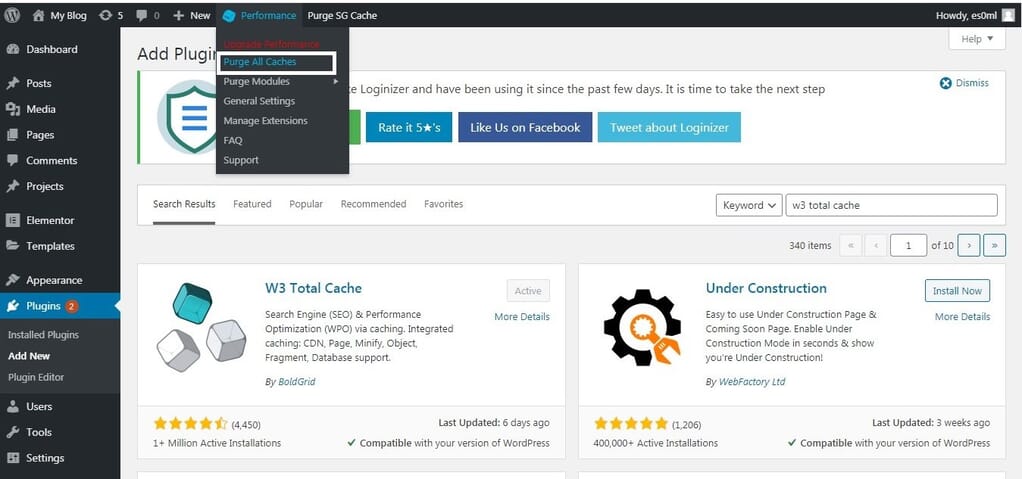This screenshot has width=1022, height=479.
Task: Click the Active button on W3 Total Cache
Action: click(x=528, y=291)
